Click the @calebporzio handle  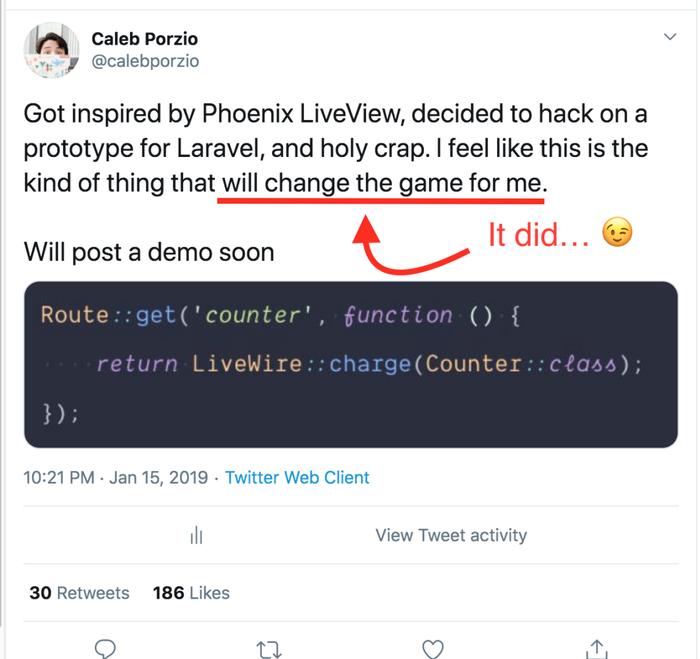tap(145, 61)
